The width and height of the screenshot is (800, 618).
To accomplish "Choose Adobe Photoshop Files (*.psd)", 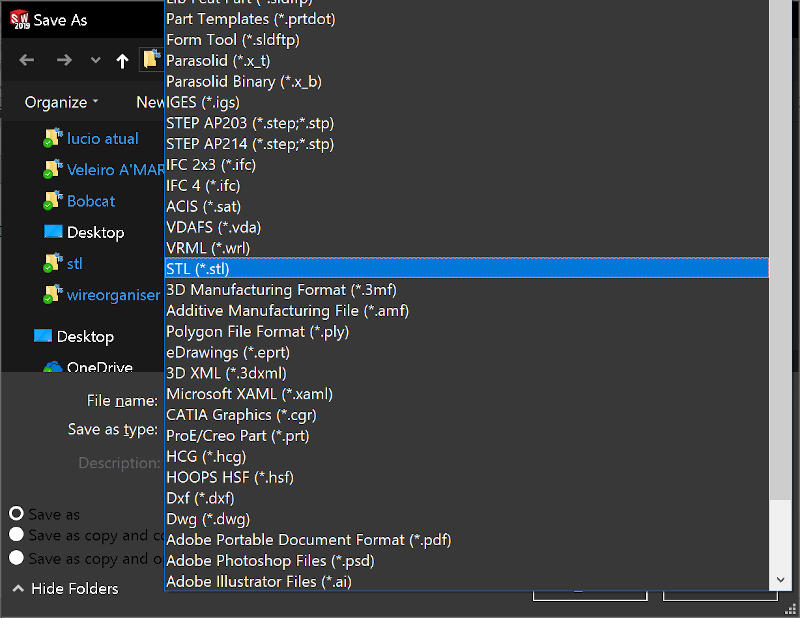I will click(466, 561).
